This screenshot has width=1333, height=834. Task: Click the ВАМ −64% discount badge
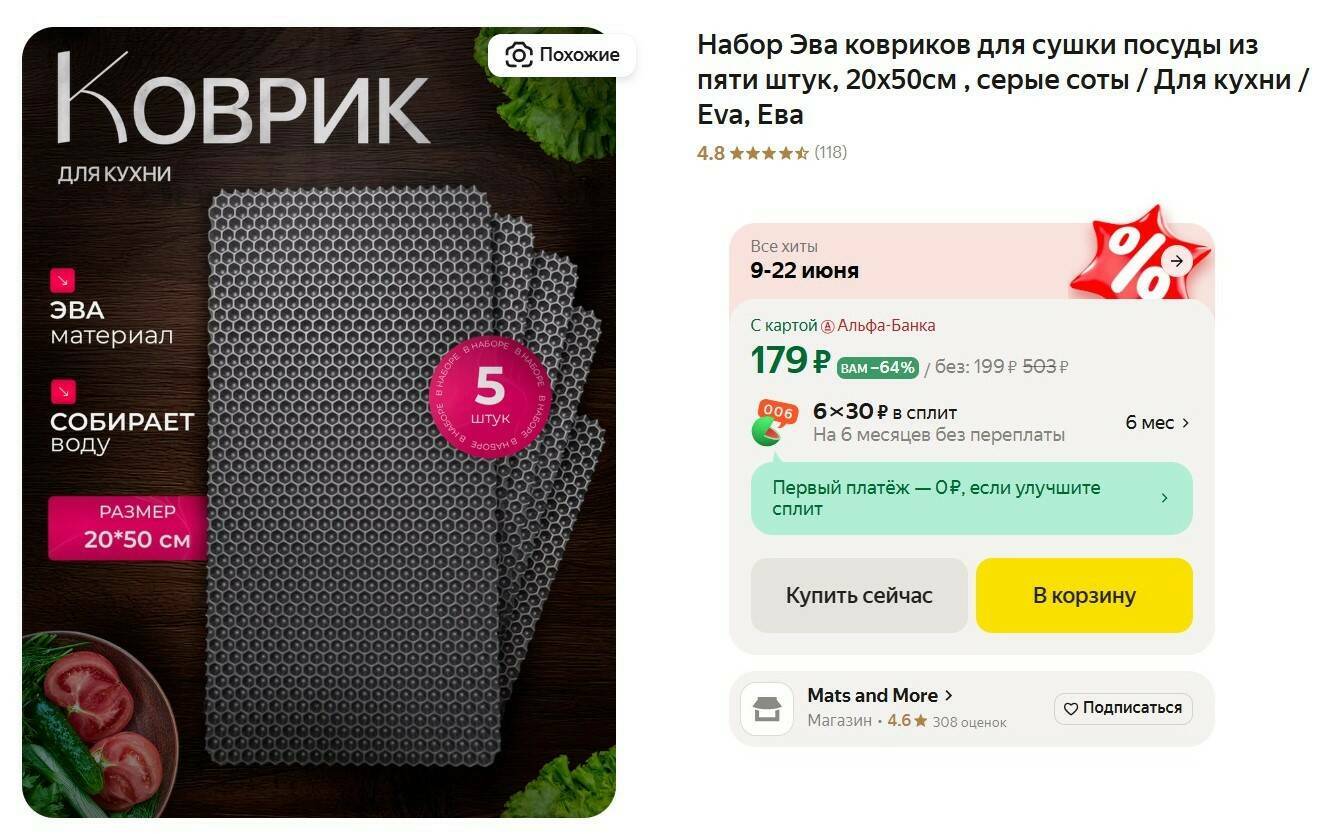(x=877, y=368)
